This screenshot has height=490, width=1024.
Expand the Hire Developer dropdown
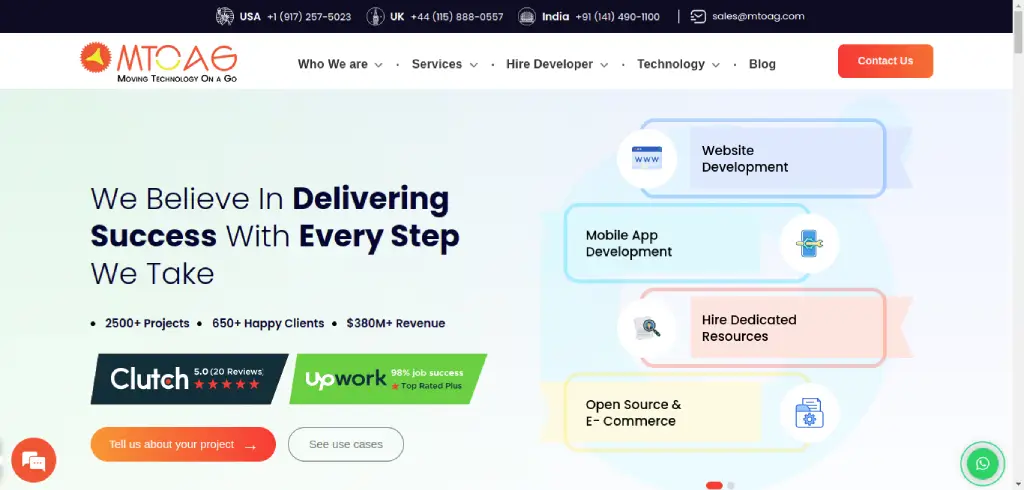[x=556, y=64]
